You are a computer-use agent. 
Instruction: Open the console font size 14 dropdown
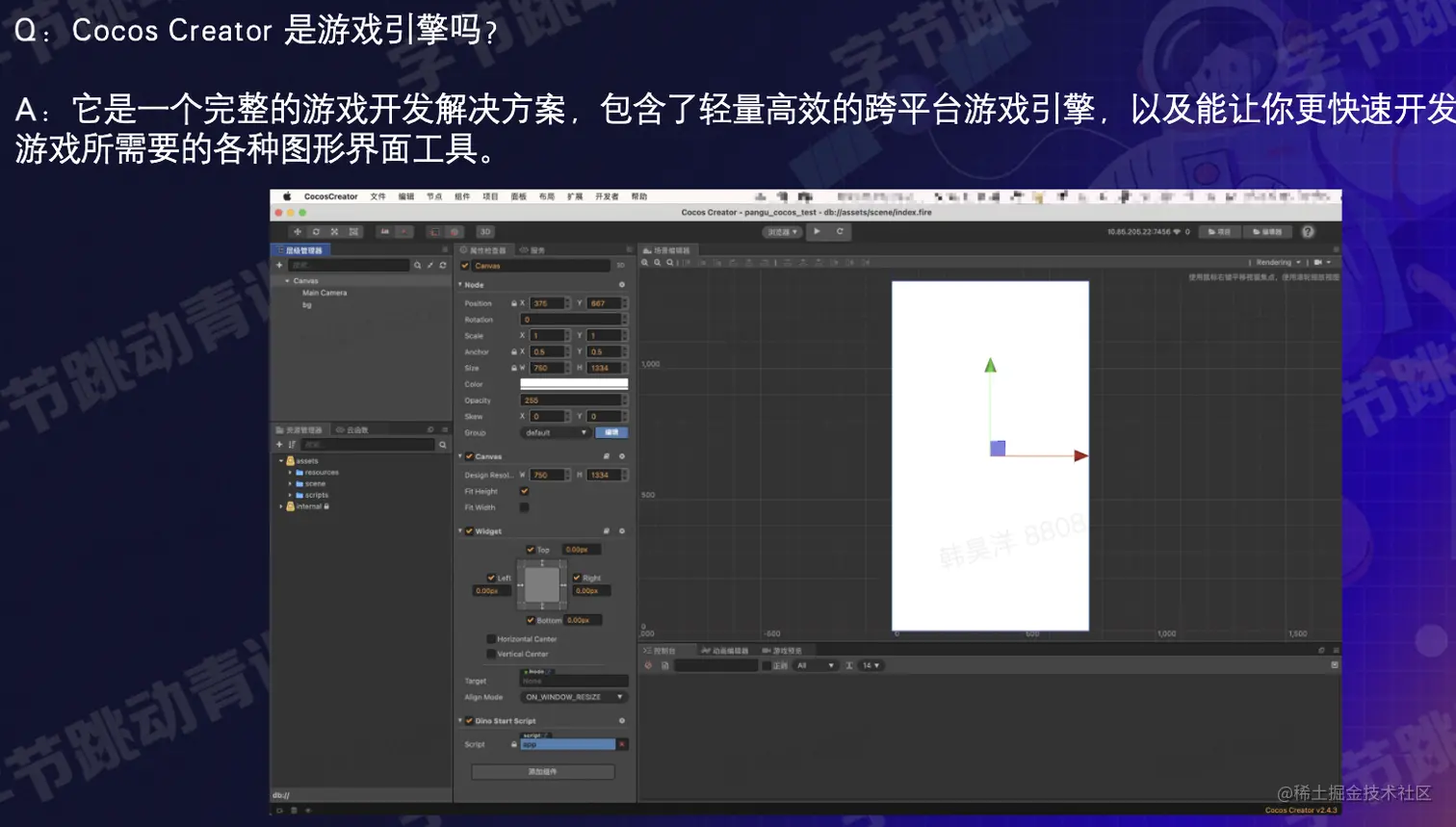[871, 665]
